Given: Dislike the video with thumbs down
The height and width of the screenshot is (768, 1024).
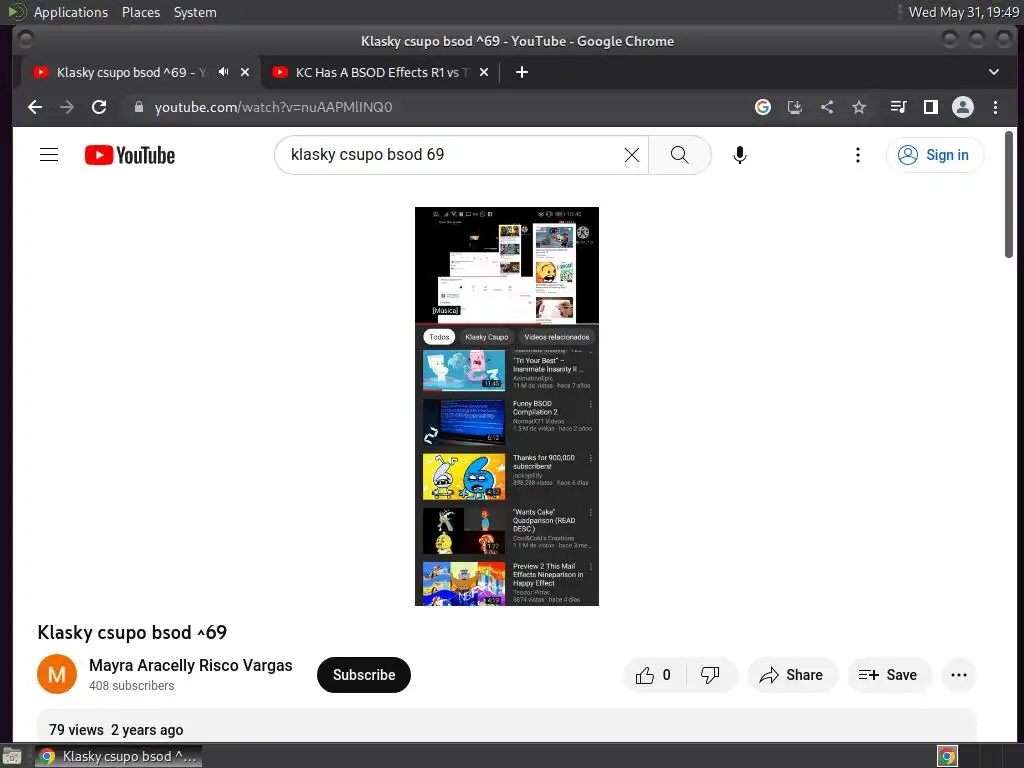Looking at the screenshot, I should point(711,675).
